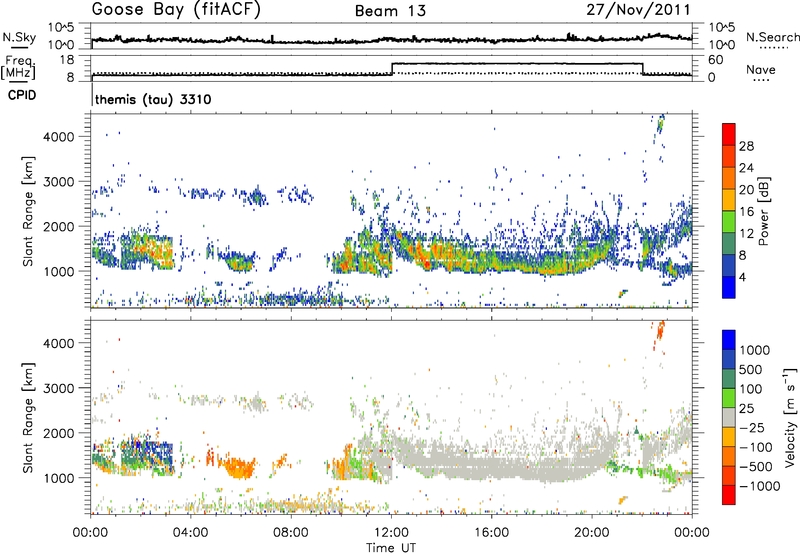Click the 'N.Sky' legend label
Image resolution: width=800 pixels, height=554 pixels.
click(19, 37)
